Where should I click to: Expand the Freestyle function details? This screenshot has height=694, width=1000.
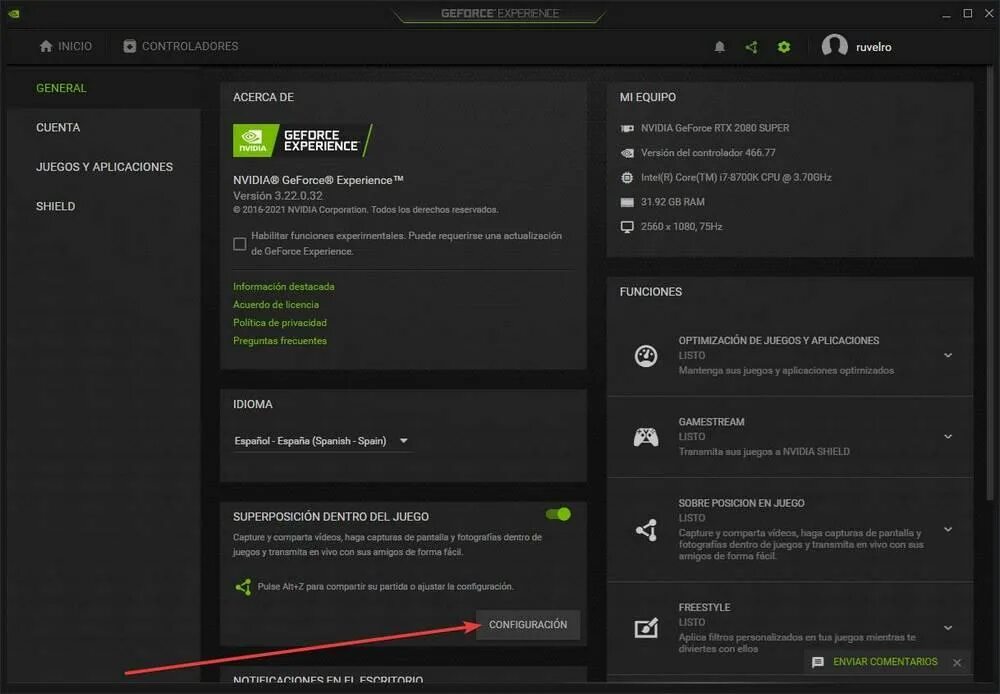pos(948,628)
